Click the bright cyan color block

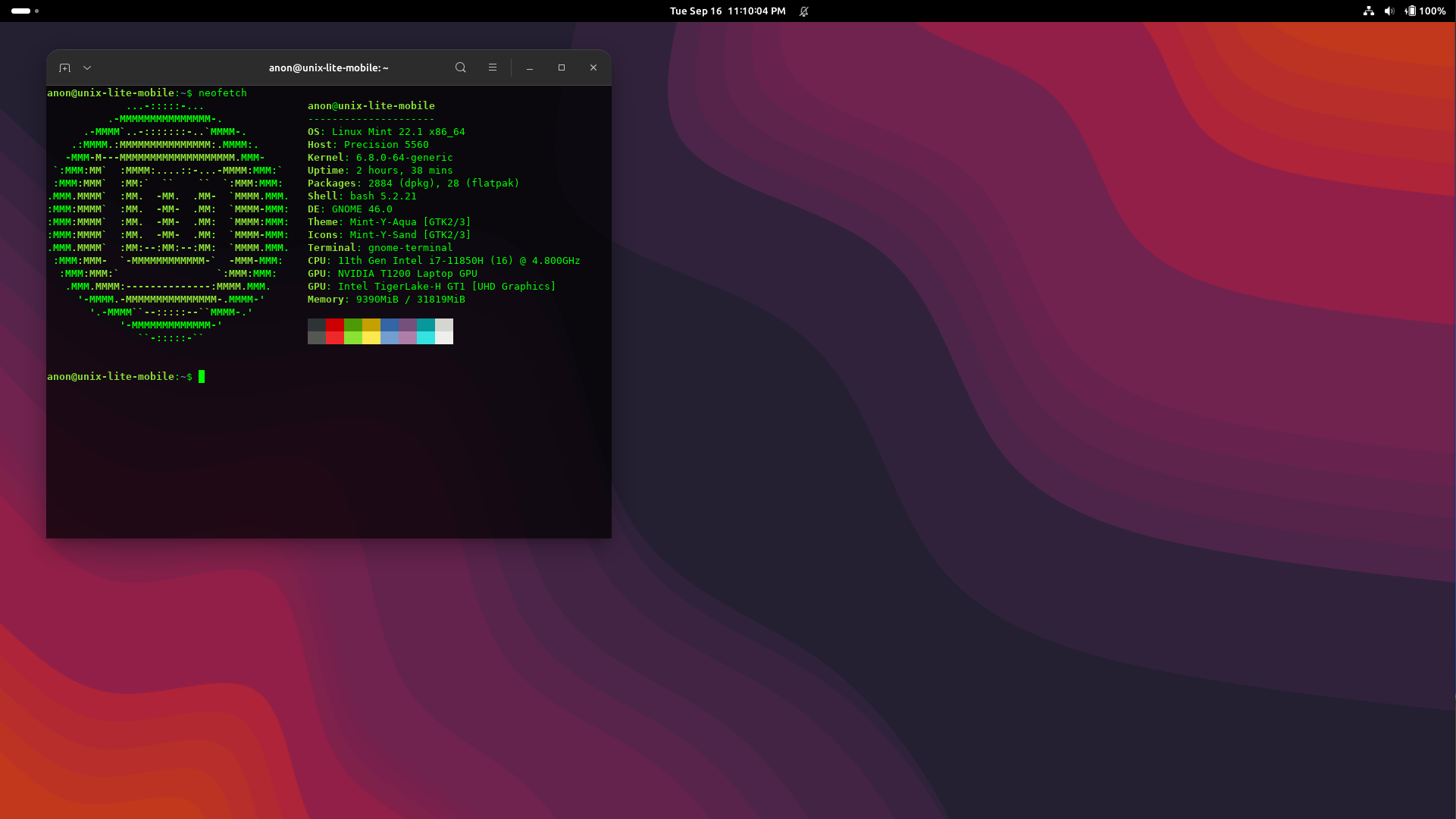click(426, 338)
